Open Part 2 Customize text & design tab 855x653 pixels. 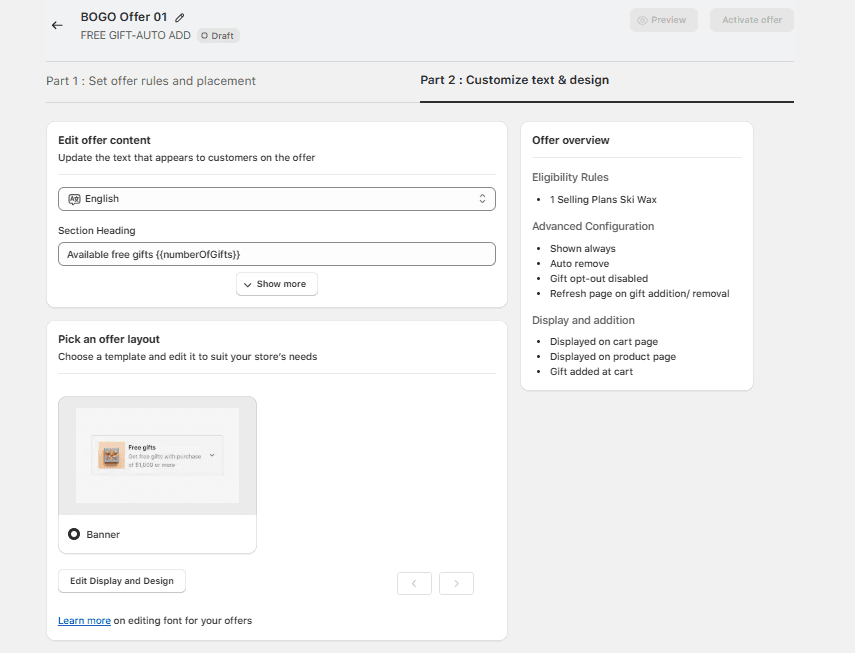tap(514, 80)
